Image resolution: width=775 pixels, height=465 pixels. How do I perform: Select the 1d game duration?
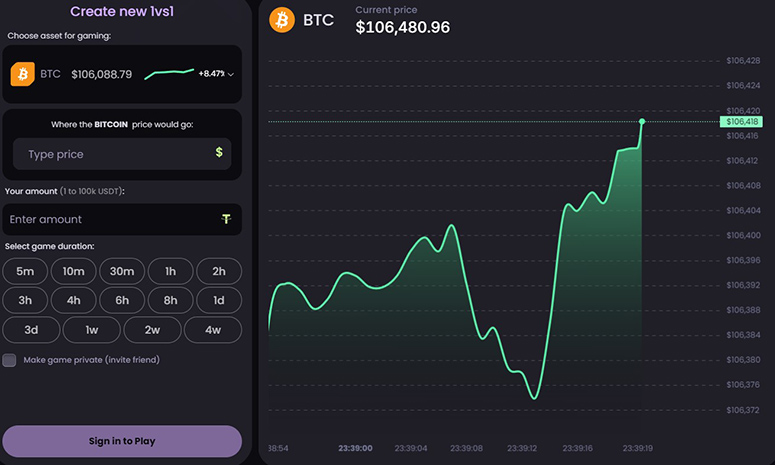click(218, 300)
